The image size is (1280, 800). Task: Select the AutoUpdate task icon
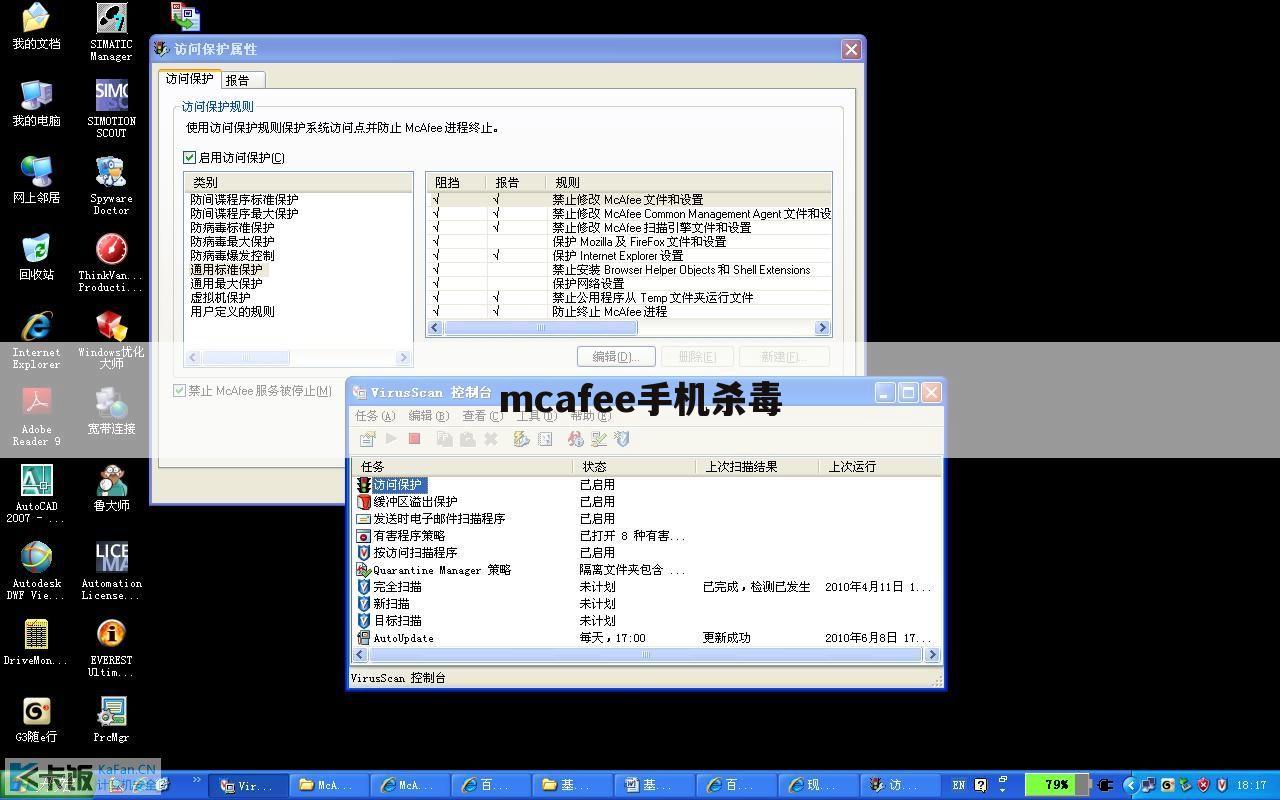[x=364, y=638]
